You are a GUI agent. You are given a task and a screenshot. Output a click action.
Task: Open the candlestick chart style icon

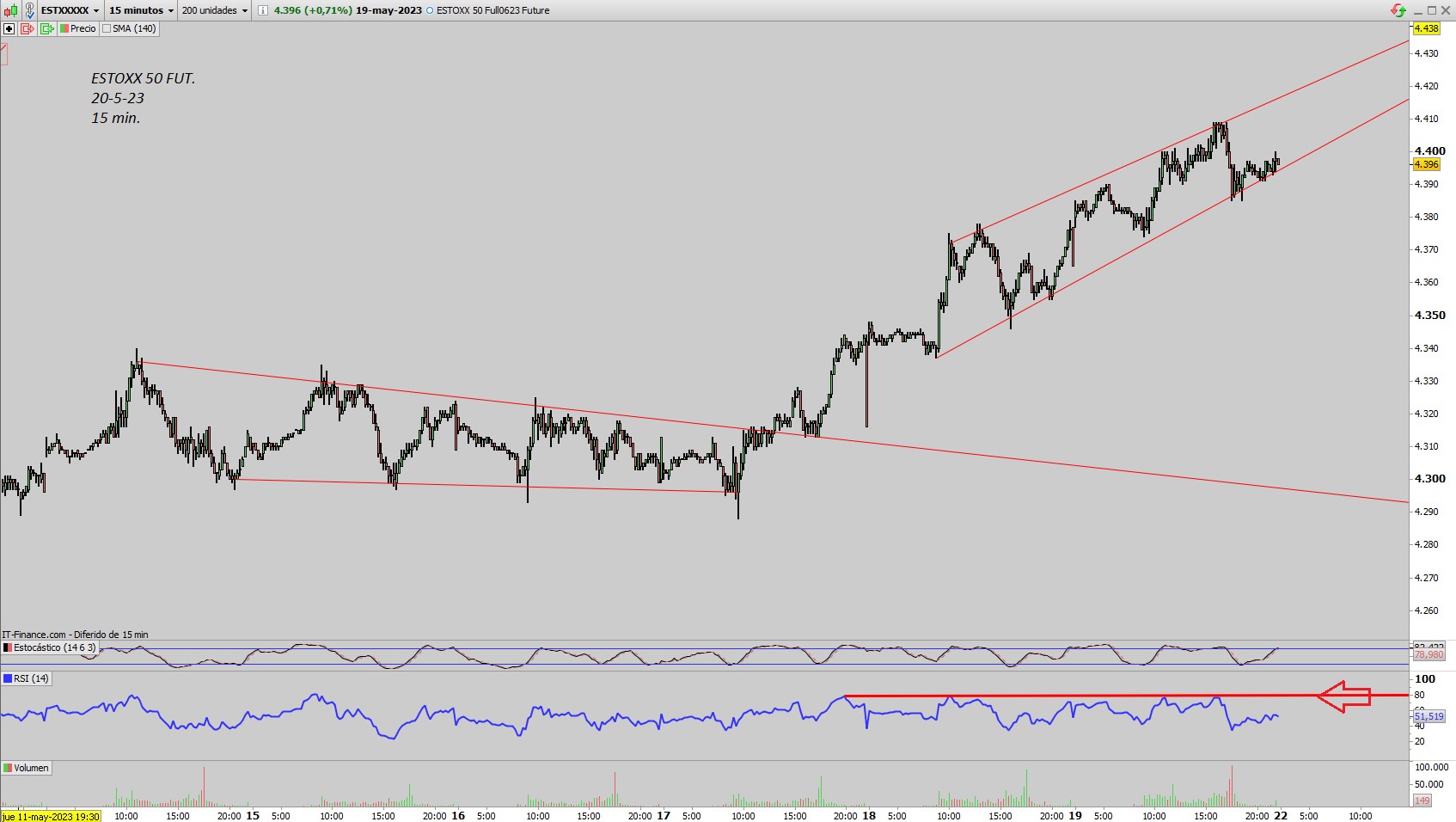[x=9, y=10]
